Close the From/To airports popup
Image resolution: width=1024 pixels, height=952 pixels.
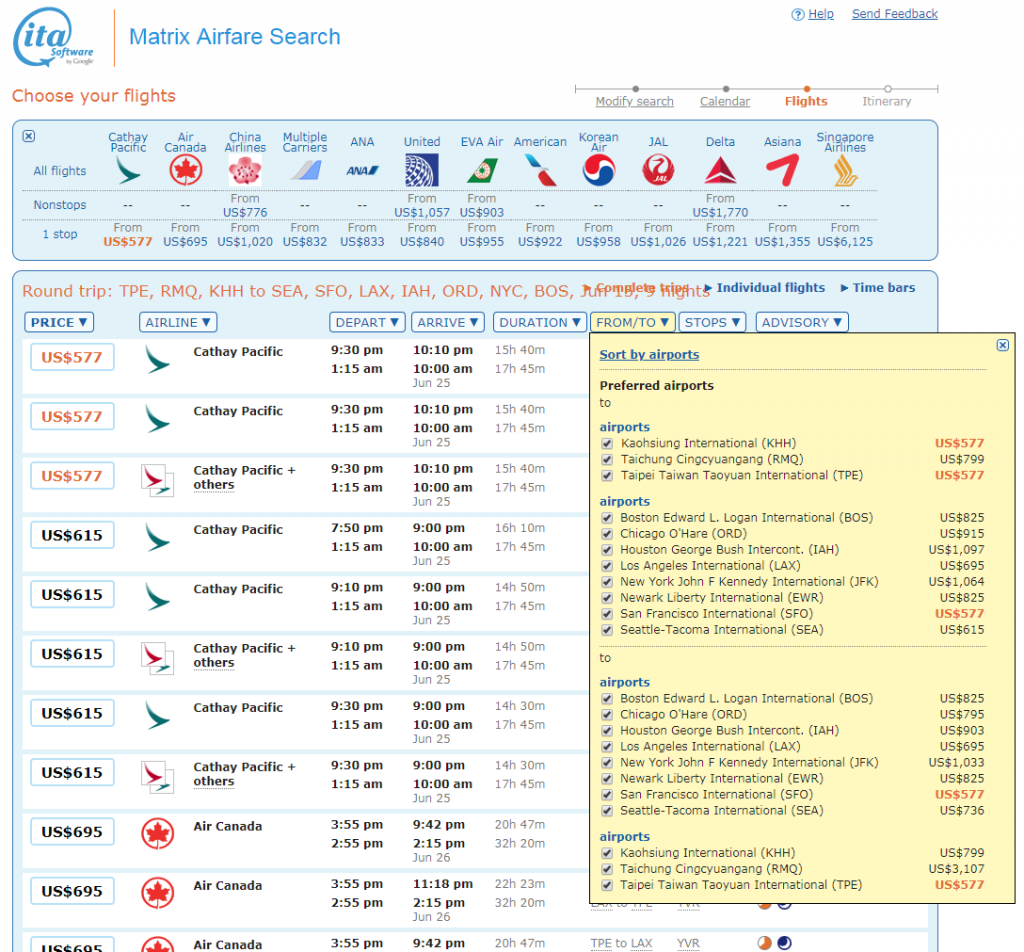1002,345
